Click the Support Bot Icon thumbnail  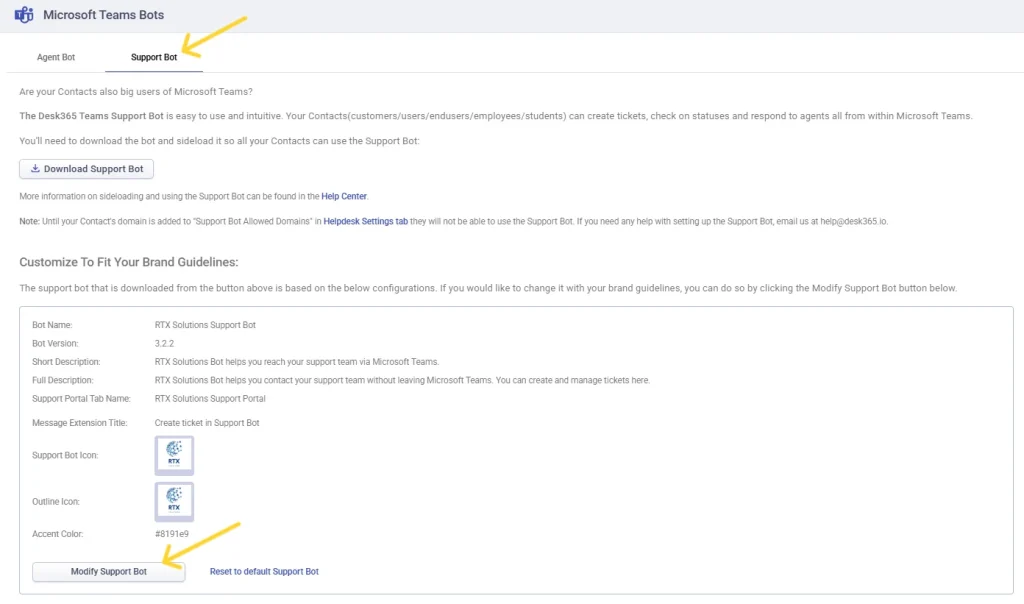point(174,455)
